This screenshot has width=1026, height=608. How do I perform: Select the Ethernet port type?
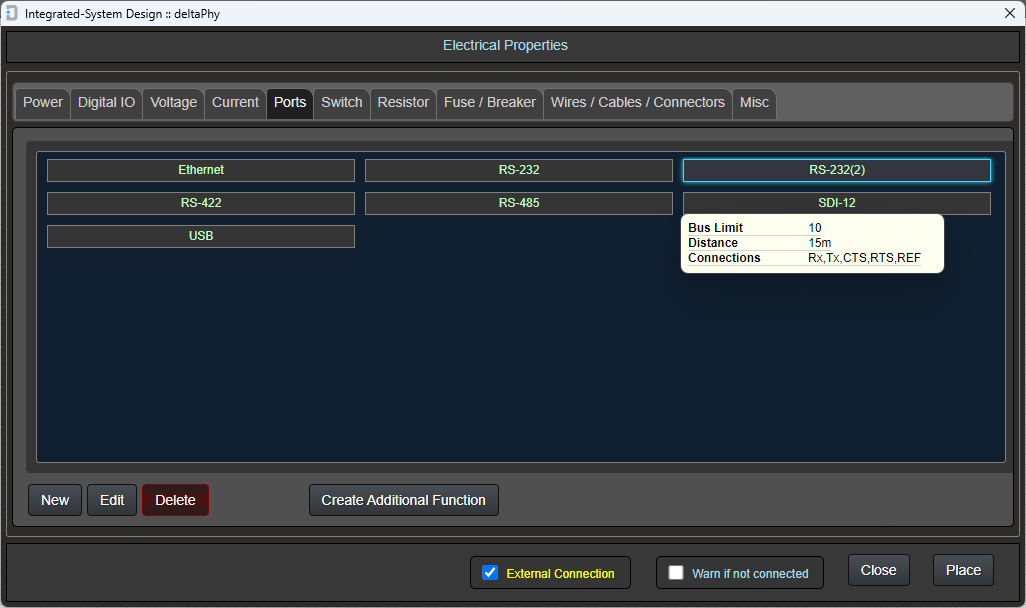pyautogui.click(x=201, y=170)
